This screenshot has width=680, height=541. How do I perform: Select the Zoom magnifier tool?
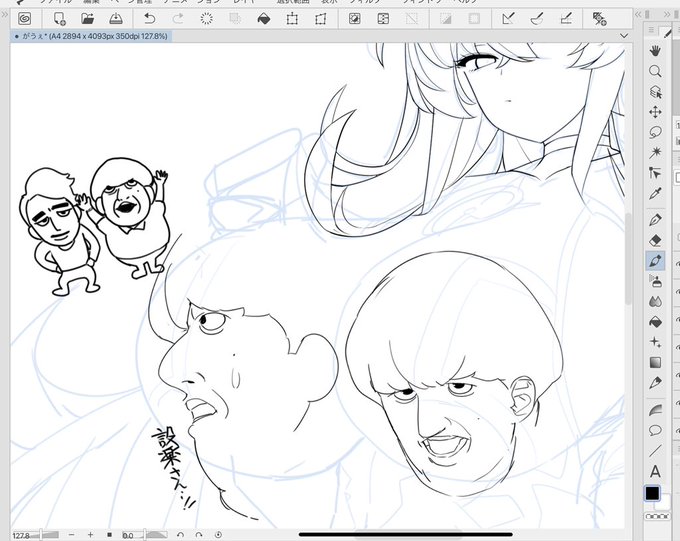(x=655, y=71)
